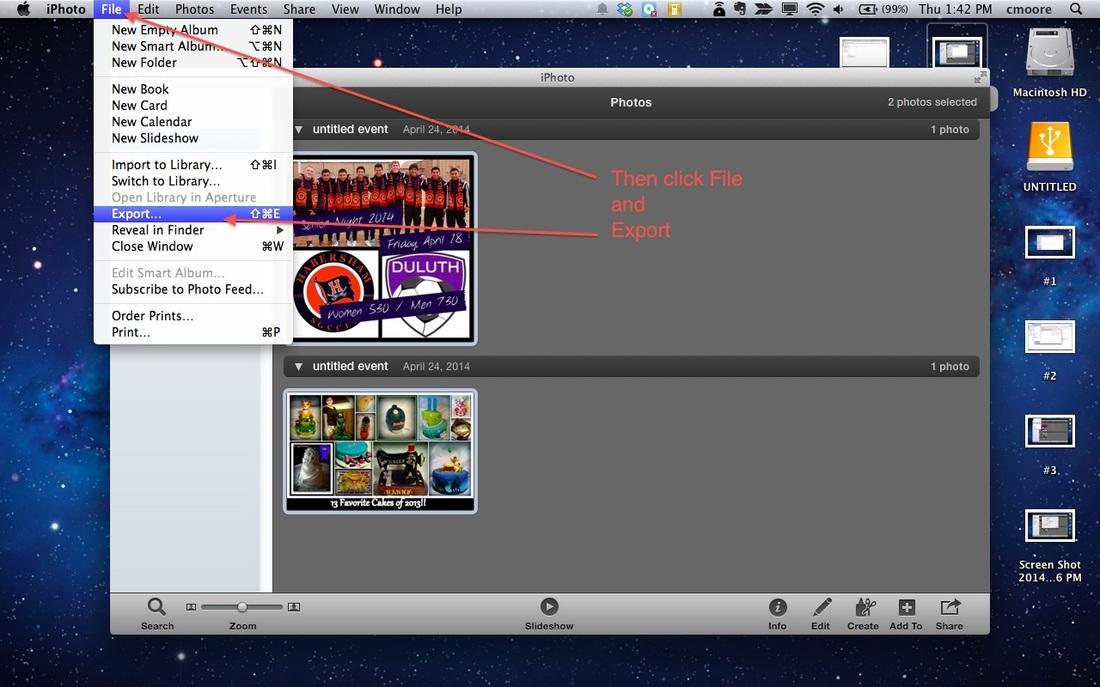This screenshot has width=1100, height=687.
Task: Open the Share icon in toolbar
Action: 949,607
